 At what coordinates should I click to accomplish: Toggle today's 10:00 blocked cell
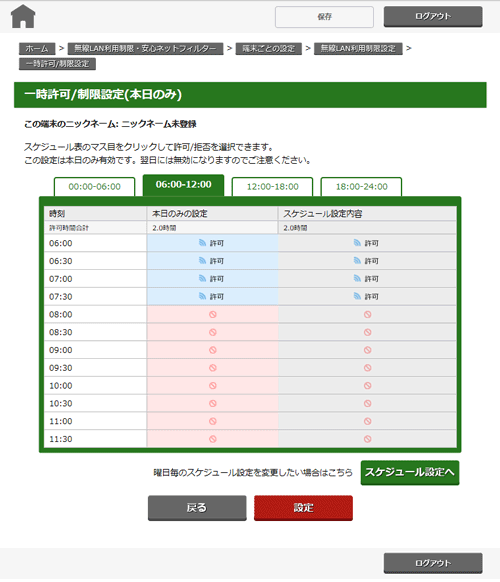click(212, 386)
